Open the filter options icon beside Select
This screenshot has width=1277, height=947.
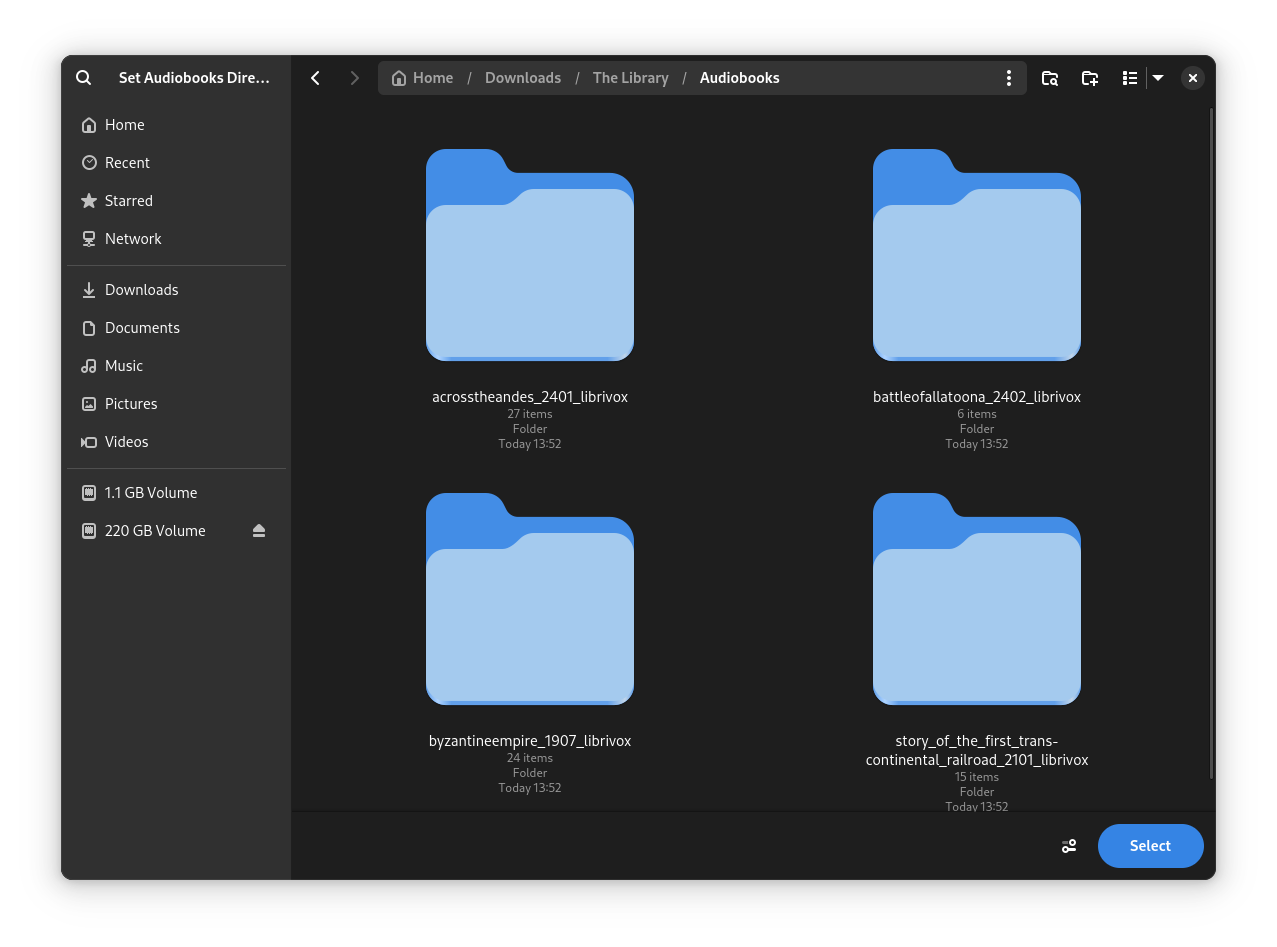1069,846
